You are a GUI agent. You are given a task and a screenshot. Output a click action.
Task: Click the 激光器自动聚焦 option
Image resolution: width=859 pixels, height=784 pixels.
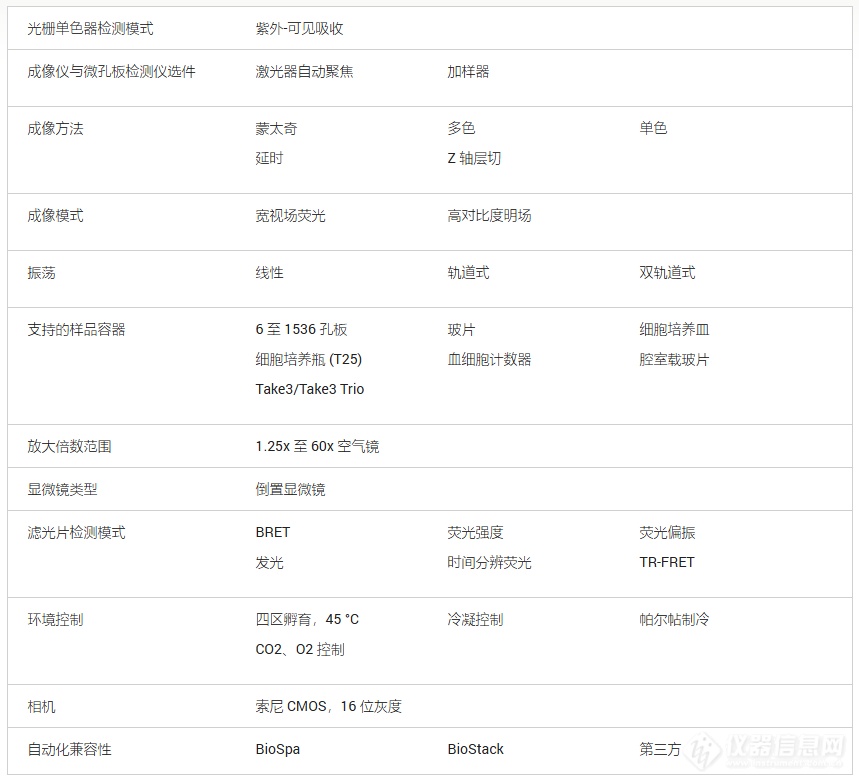304,72
